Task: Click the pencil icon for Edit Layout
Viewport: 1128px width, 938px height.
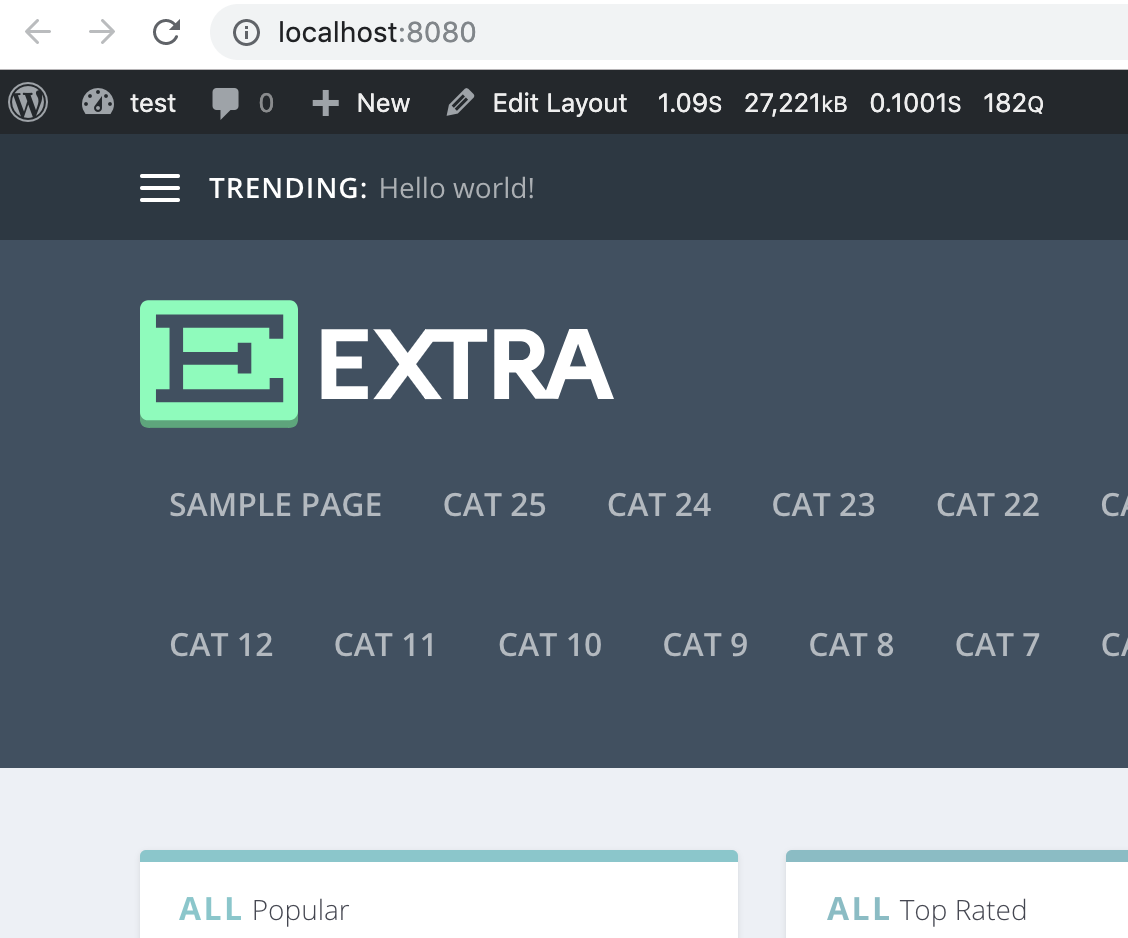Action: click(x=460, y=102)
